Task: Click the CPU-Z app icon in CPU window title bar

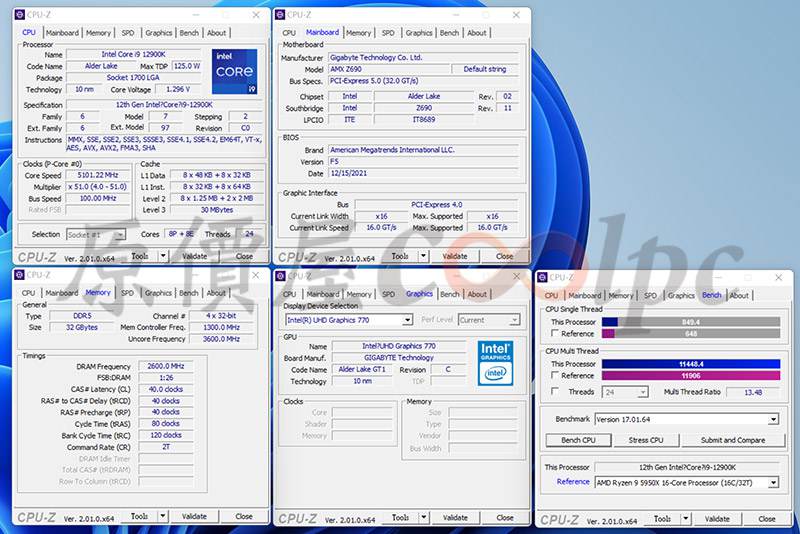Action: click(x=20, y=15)
